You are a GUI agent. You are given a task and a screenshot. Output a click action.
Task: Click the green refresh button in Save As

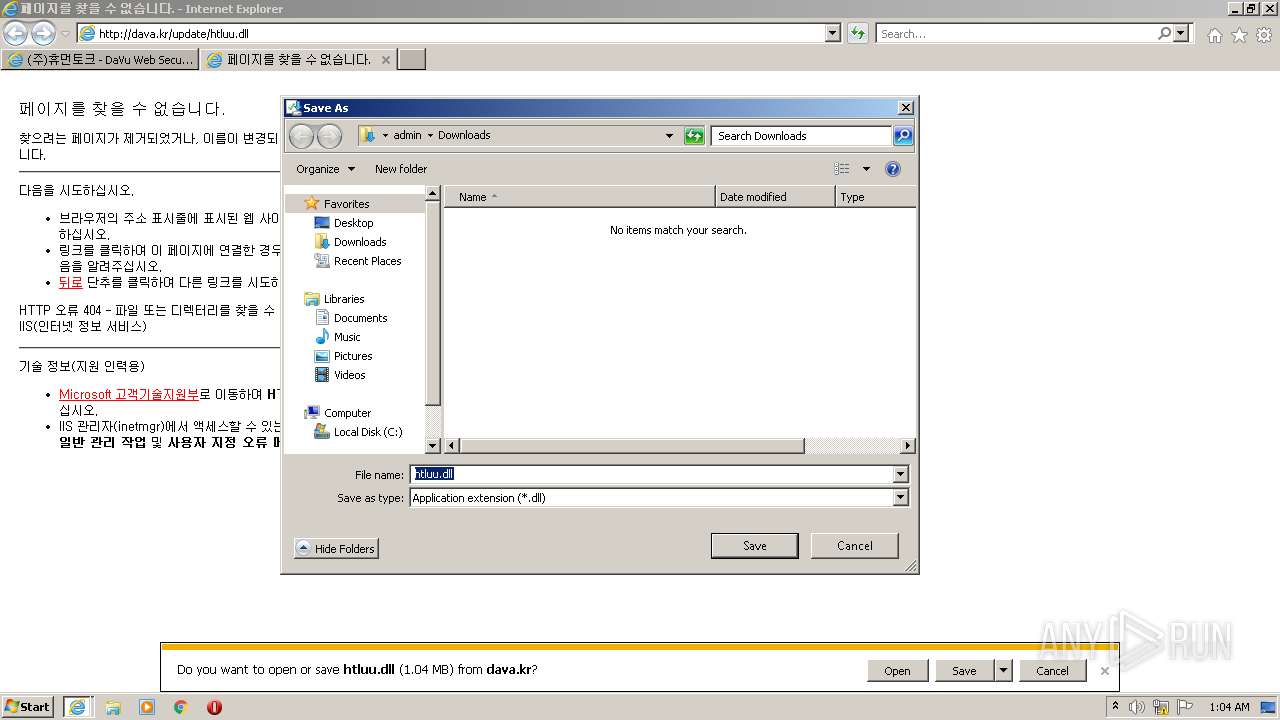coord(694,136)
